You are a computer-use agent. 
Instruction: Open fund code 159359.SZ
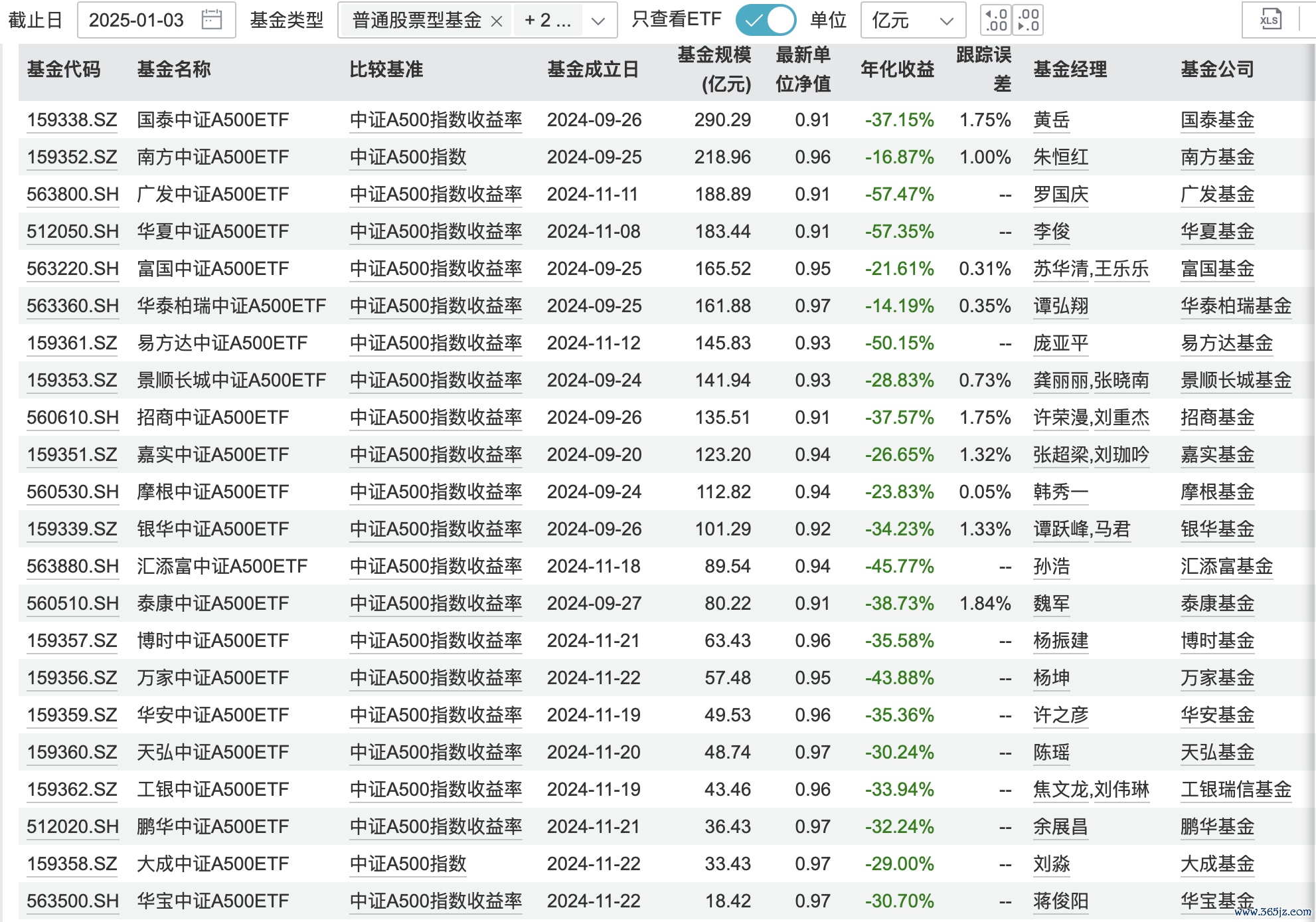tap(72, 715)
